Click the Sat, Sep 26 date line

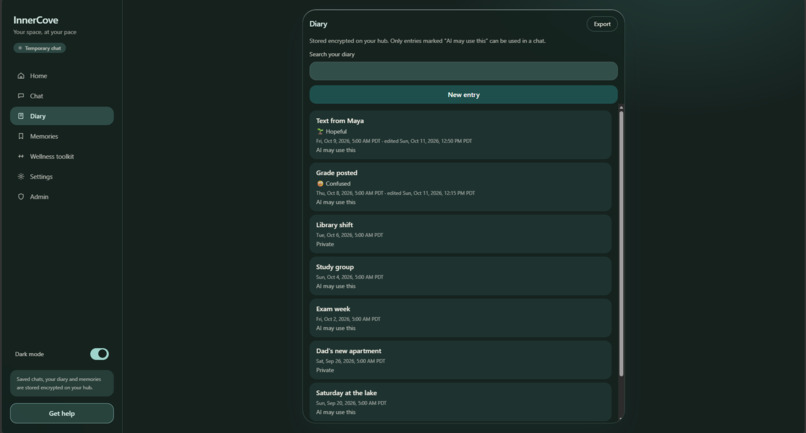pos(351,361)
